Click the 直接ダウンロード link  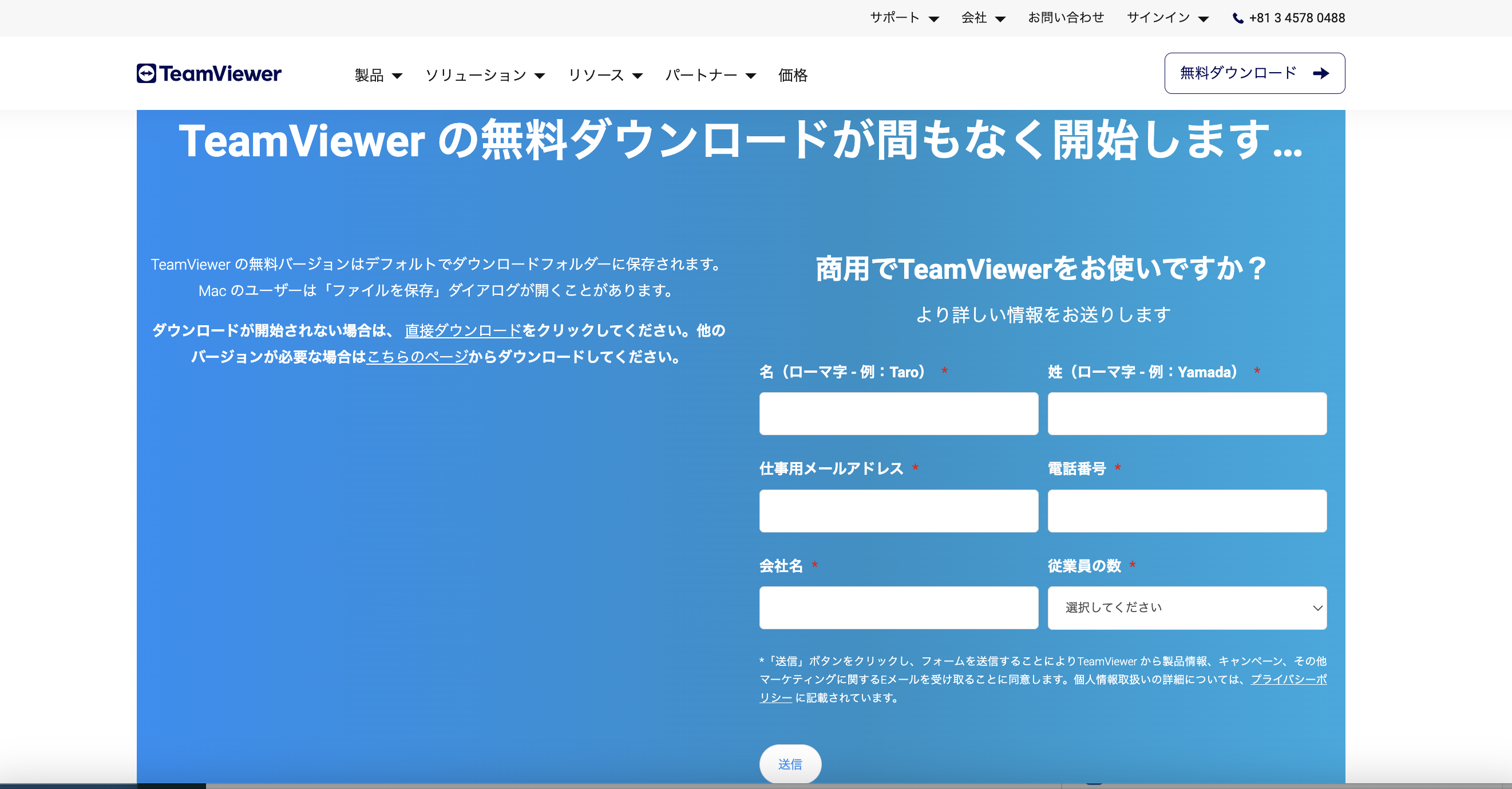[x=463, y=330]
